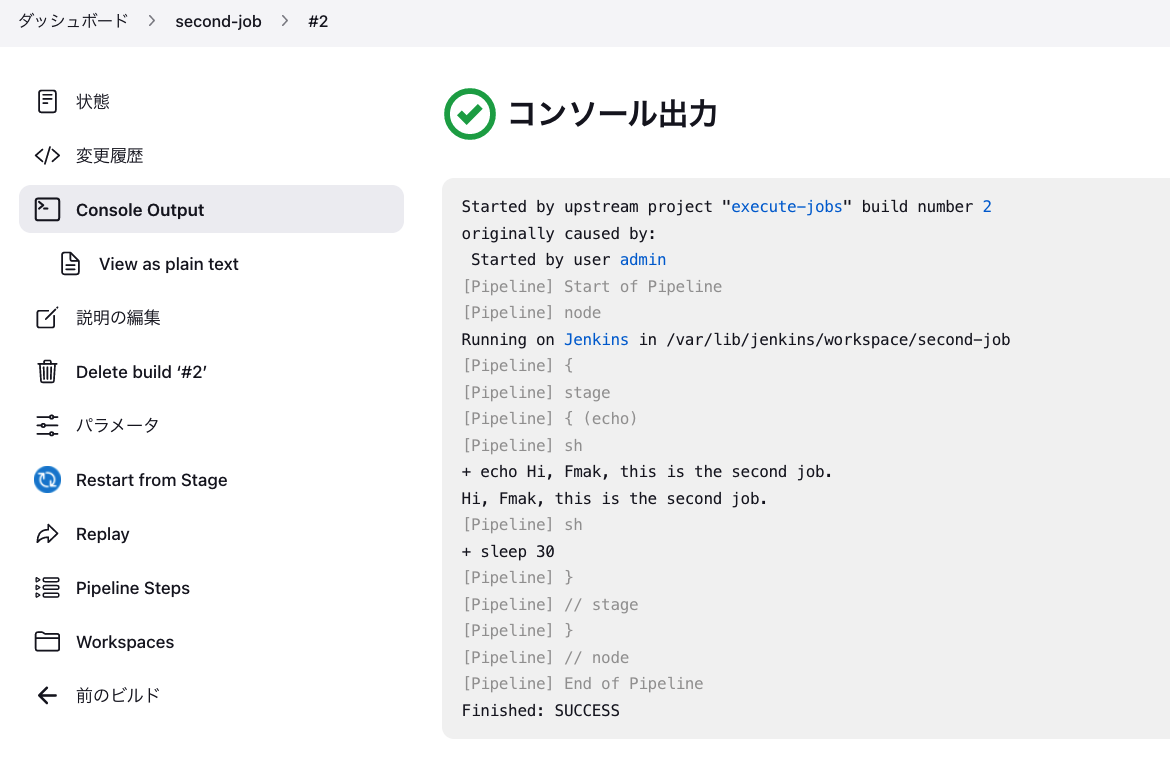Click the plain text file icon
1170x766 pixels.
(70, 264)
